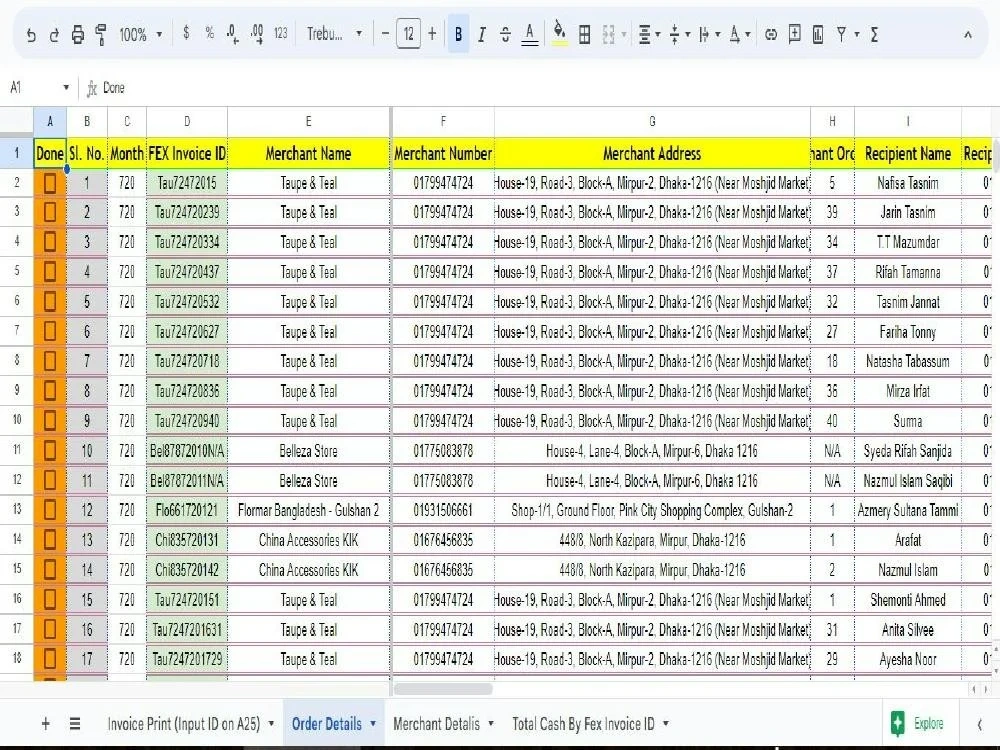
Task: Click the insert link icon
Action: [x=771, y=34]
